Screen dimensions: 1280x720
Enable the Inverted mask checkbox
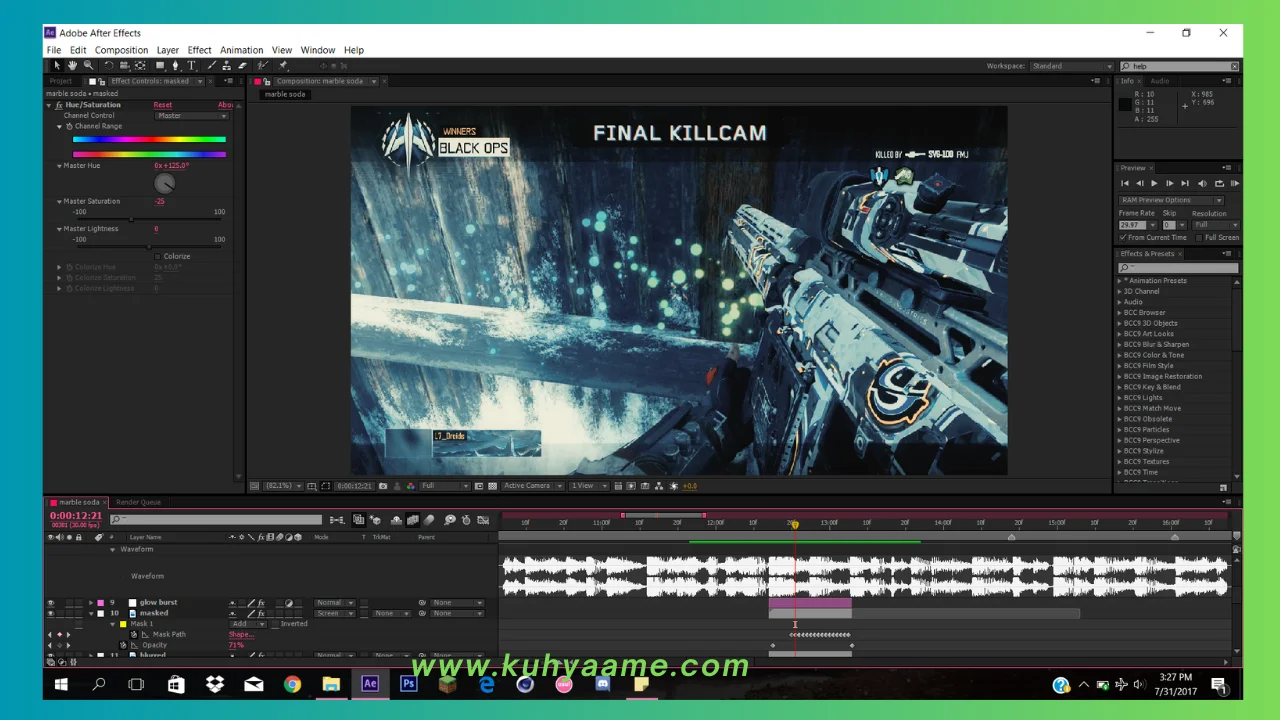[x=275, y=624]
